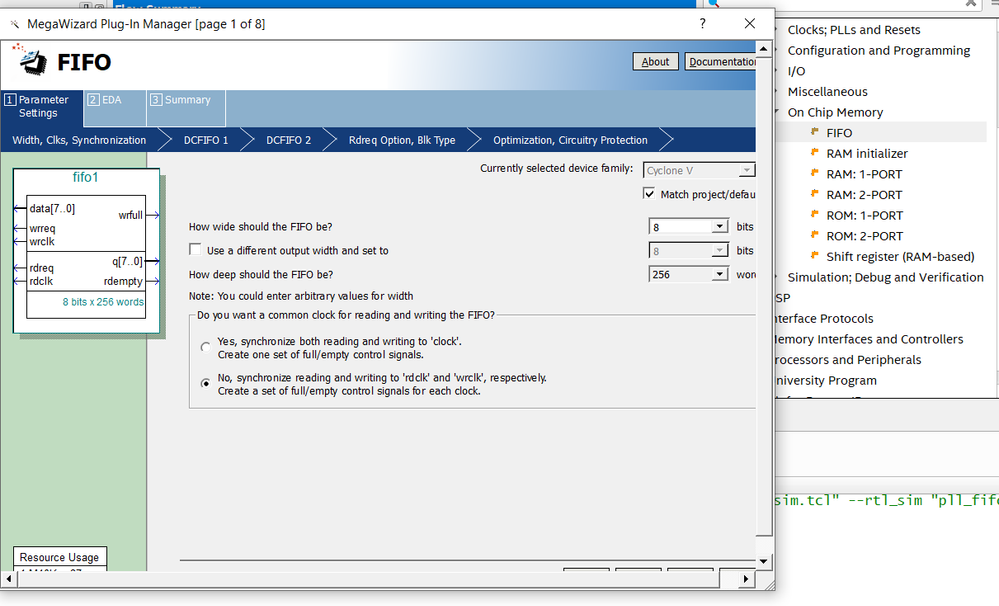Select Processors and Peripherals category

pos(848,360)
